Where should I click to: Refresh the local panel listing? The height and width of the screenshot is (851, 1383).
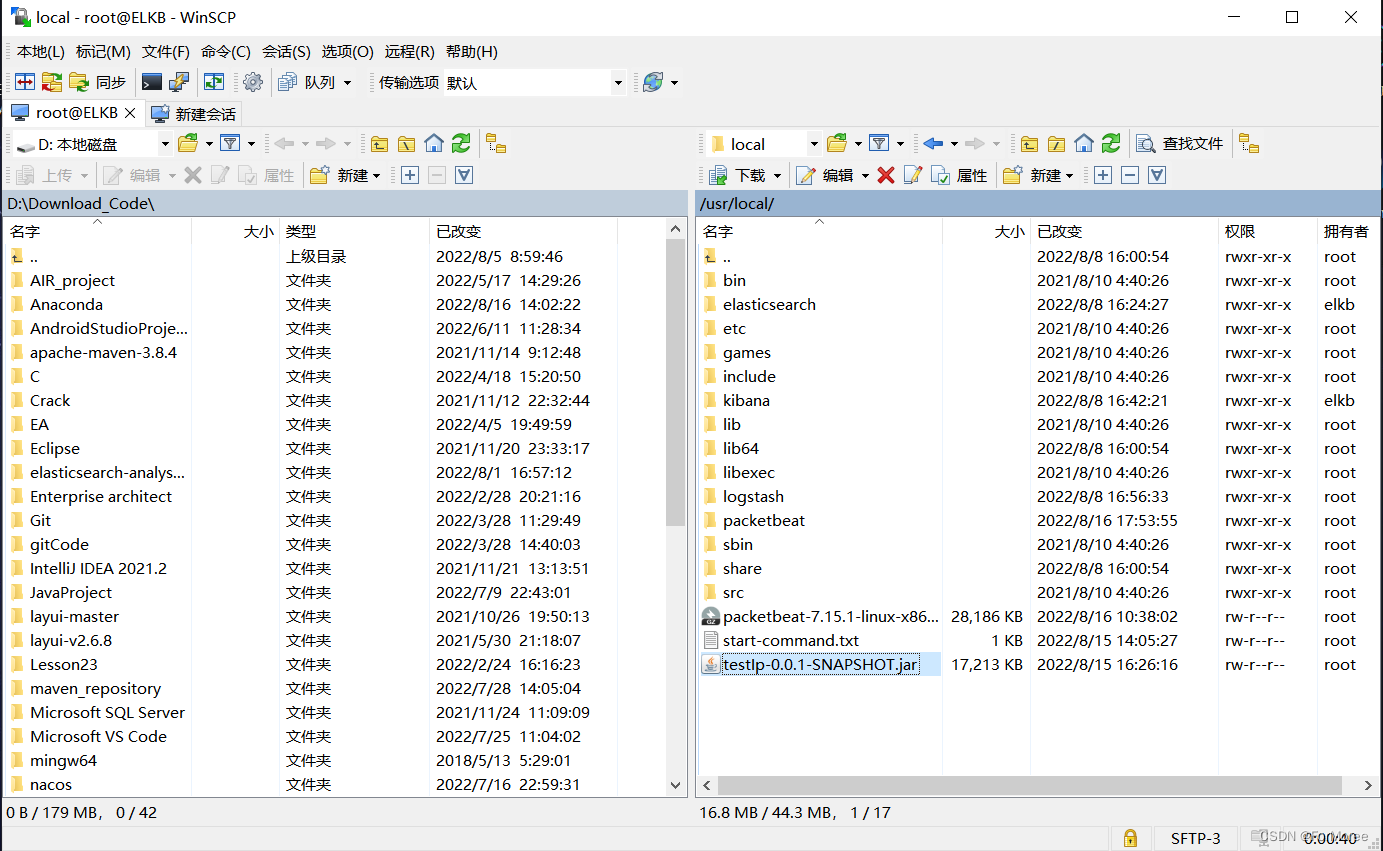click(x=460, y=143)
